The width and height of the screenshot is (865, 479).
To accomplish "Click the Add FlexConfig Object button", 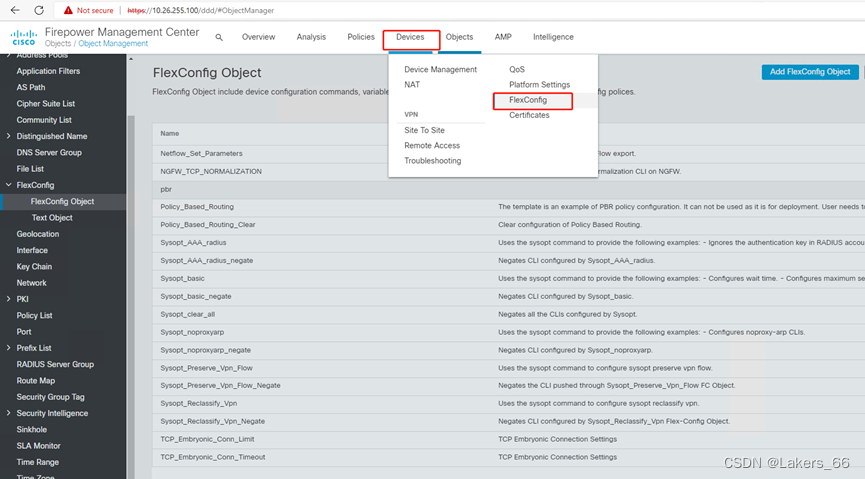I will click(x=810, y=72).
